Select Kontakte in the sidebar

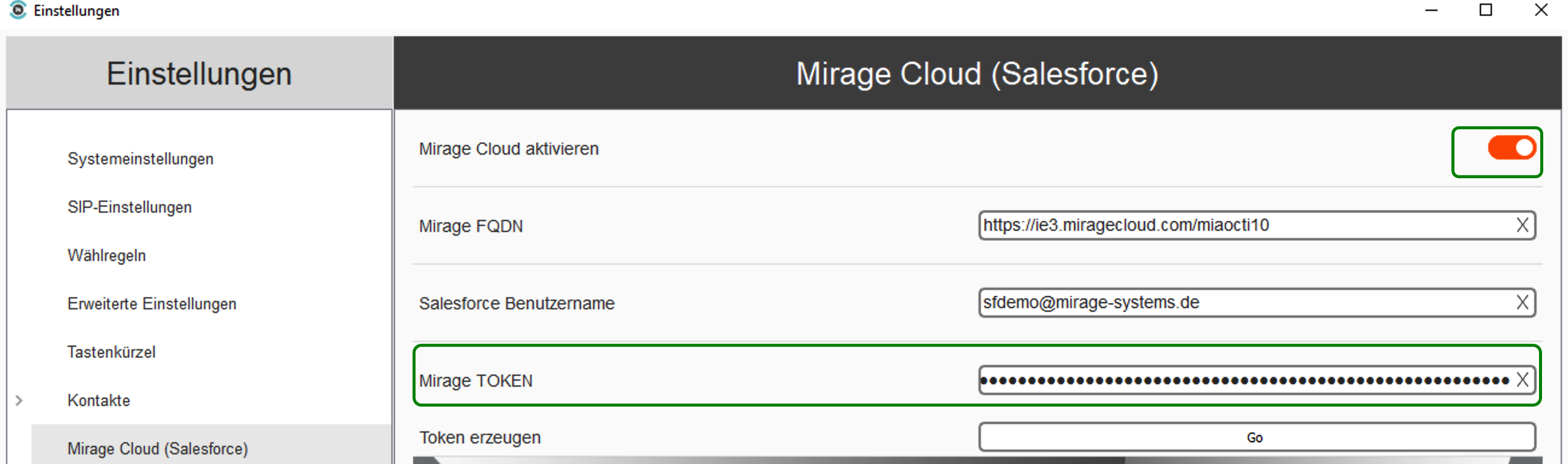pyautogui.click(x=98, y=401)
